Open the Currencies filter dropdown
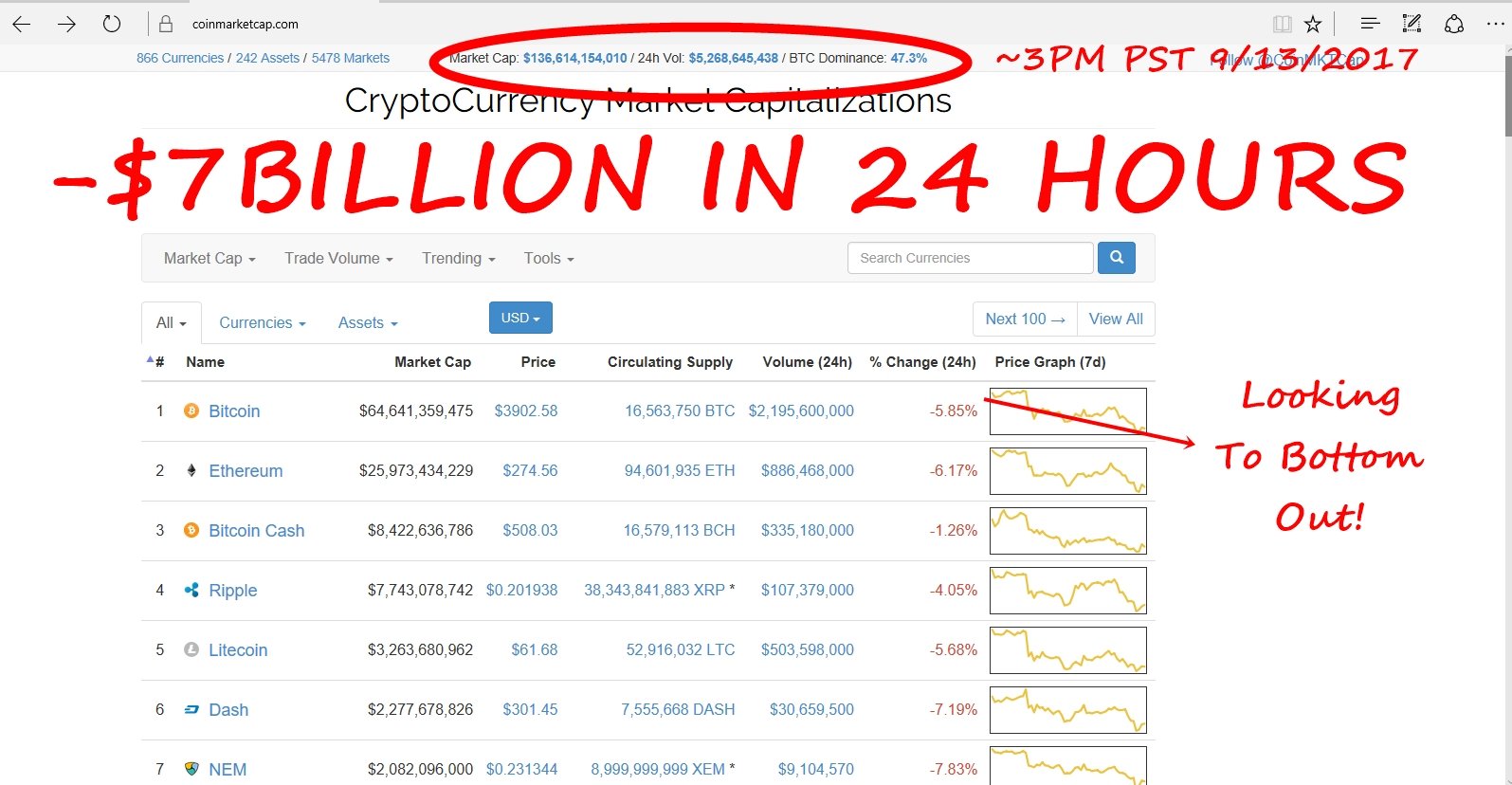This screenshot has height=785, width=1512. [263, 322]
